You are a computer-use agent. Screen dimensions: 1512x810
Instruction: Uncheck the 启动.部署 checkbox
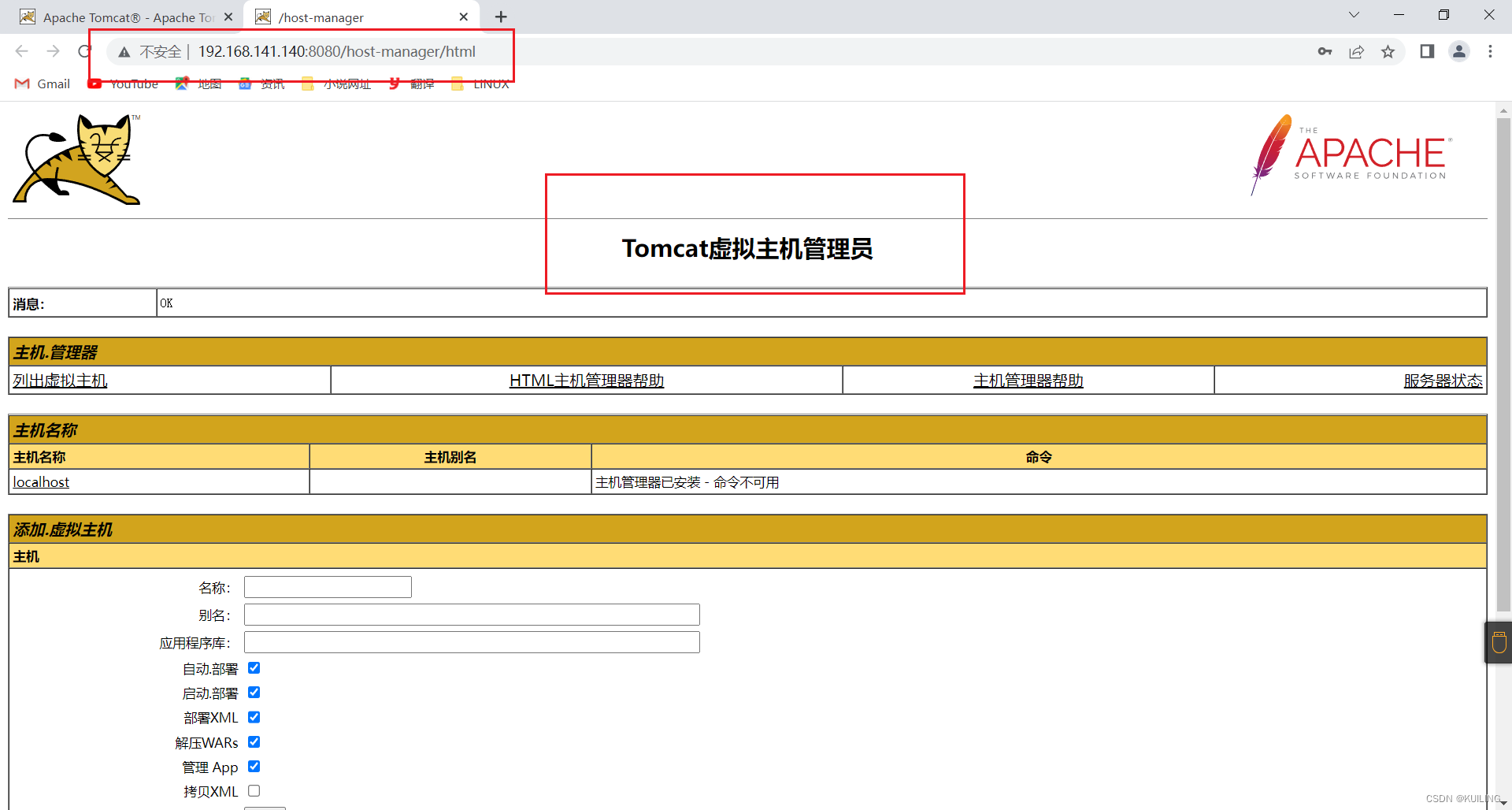pyautogui.click(x=254, y=693)
